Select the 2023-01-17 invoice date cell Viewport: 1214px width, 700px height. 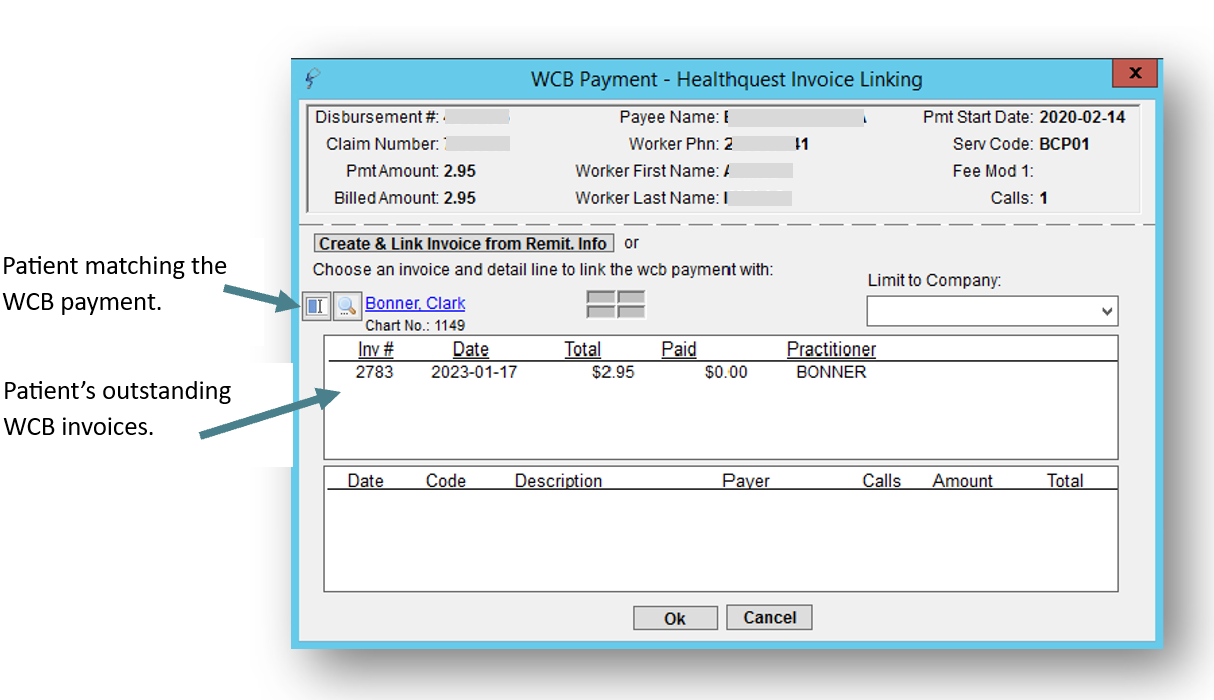pyautogui.click(x=474, y=372)
